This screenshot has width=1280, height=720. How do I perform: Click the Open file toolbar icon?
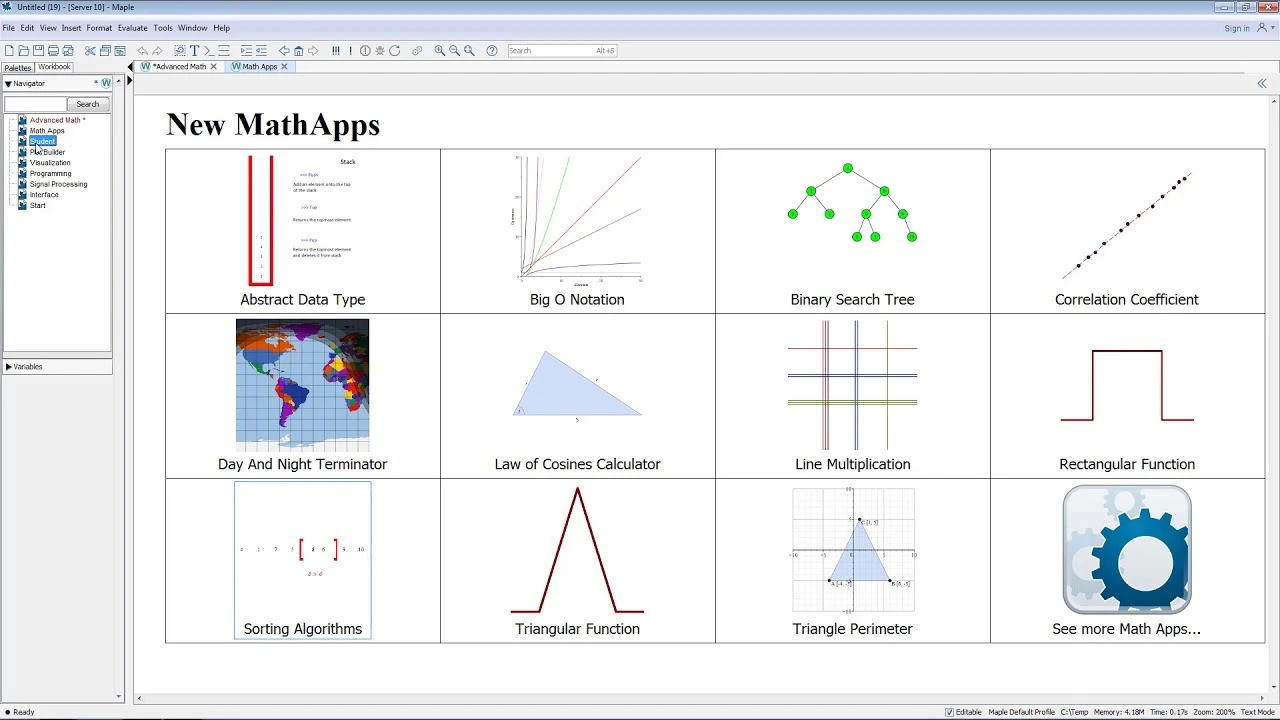click(x=23, y=50)
